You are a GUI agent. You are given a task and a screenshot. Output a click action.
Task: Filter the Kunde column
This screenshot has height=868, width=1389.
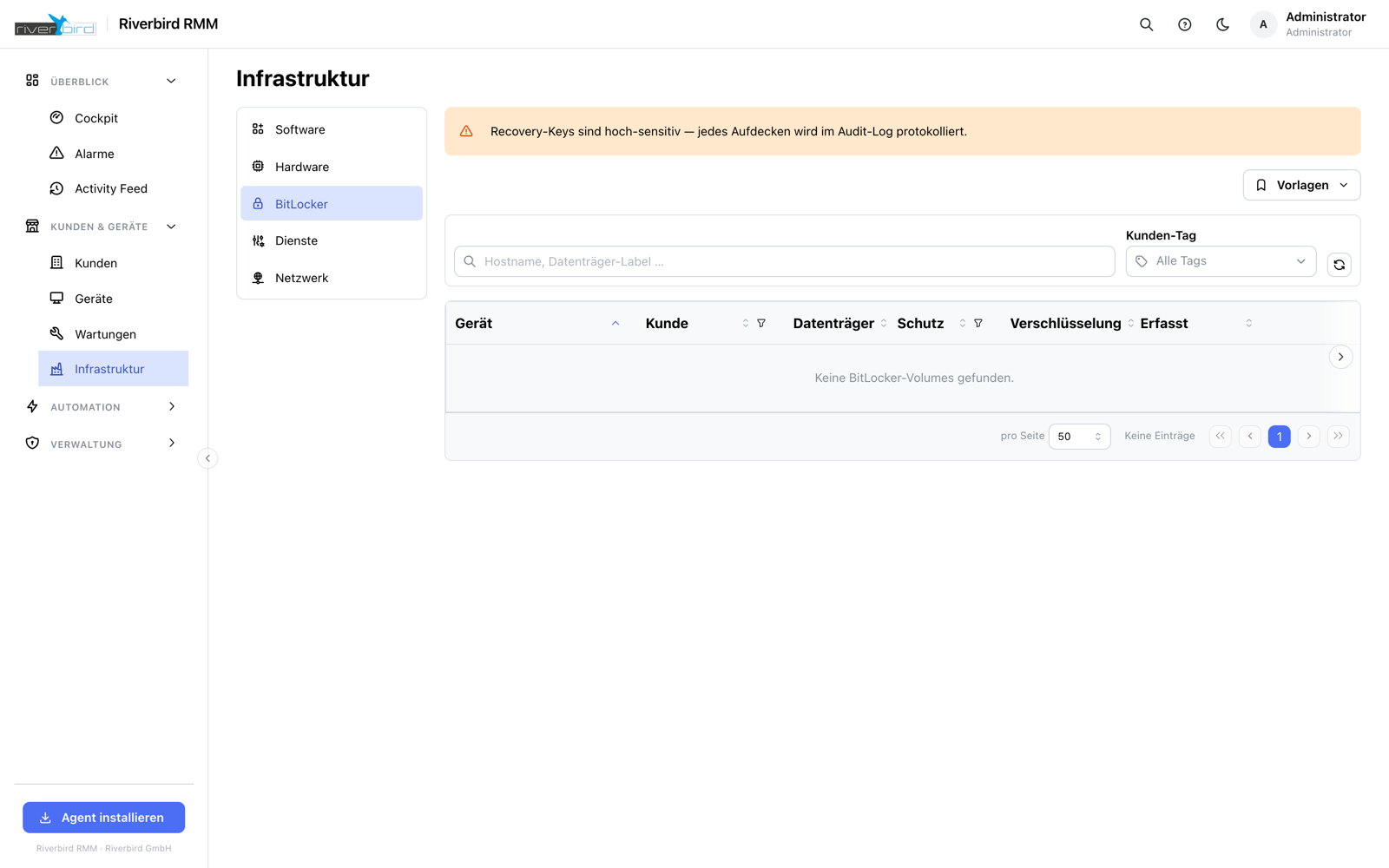(761, 323)
